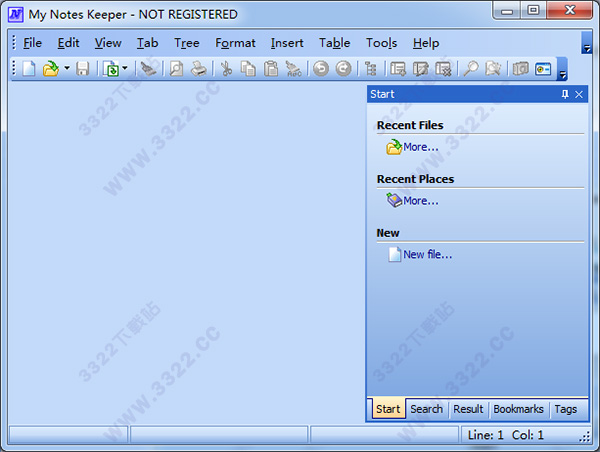Switch to the Bookmarks tab
The image size is (600, 452).
(518, 409)
